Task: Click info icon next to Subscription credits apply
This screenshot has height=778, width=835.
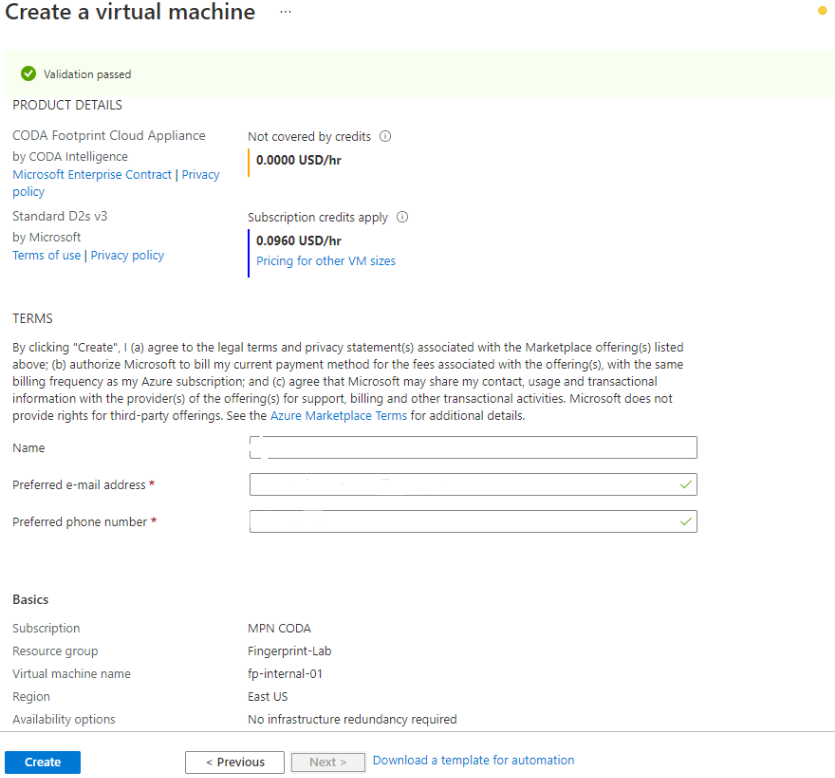Action: (402, 217)
